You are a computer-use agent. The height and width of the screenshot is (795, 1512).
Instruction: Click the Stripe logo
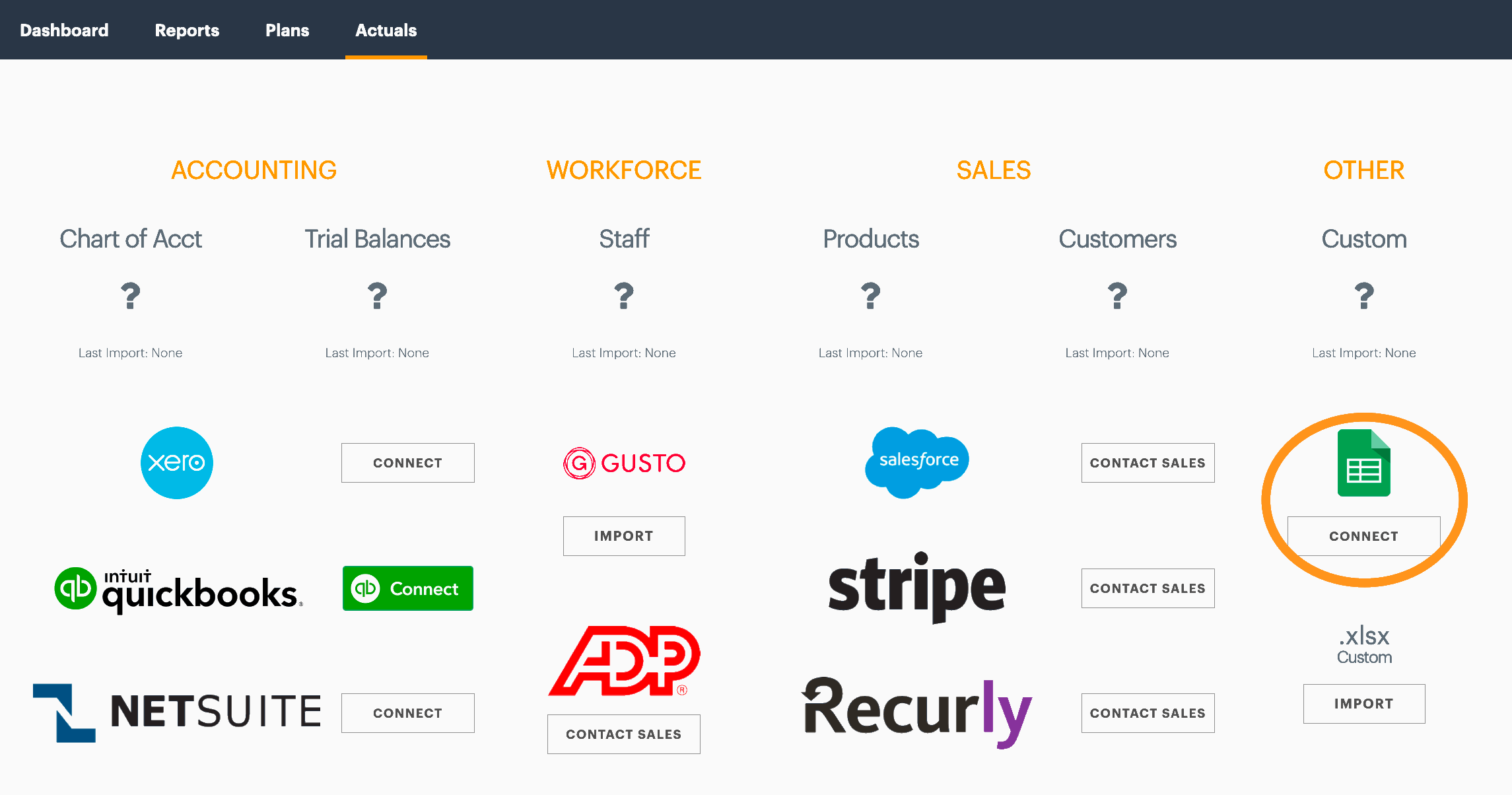pos(917,588)
